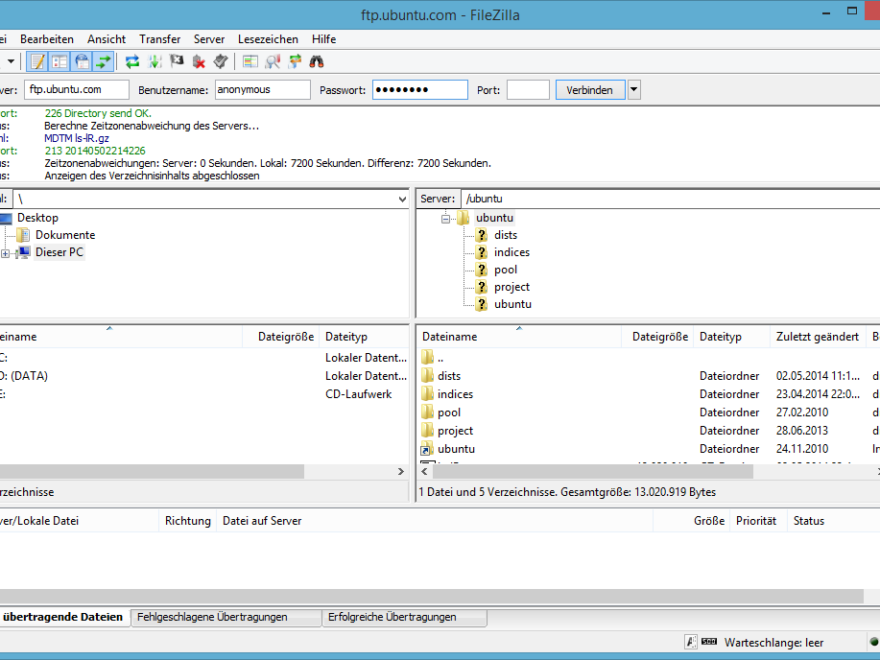Viewport: 880px width, 660px height.
Task: Click the empty Port field
Action: coord(528,90)
